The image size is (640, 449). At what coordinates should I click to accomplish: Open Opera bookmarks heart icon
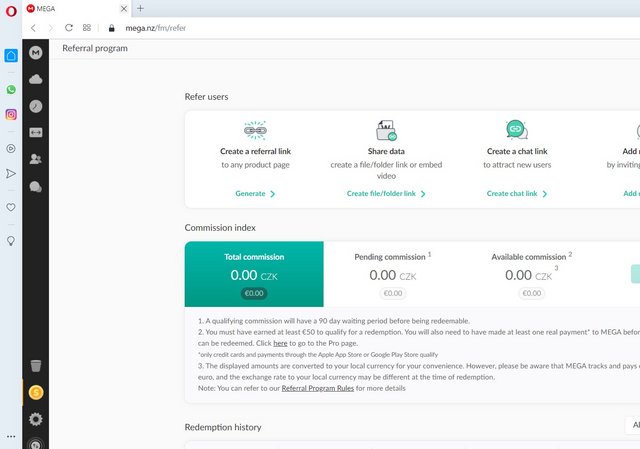(x=11, y=207)
